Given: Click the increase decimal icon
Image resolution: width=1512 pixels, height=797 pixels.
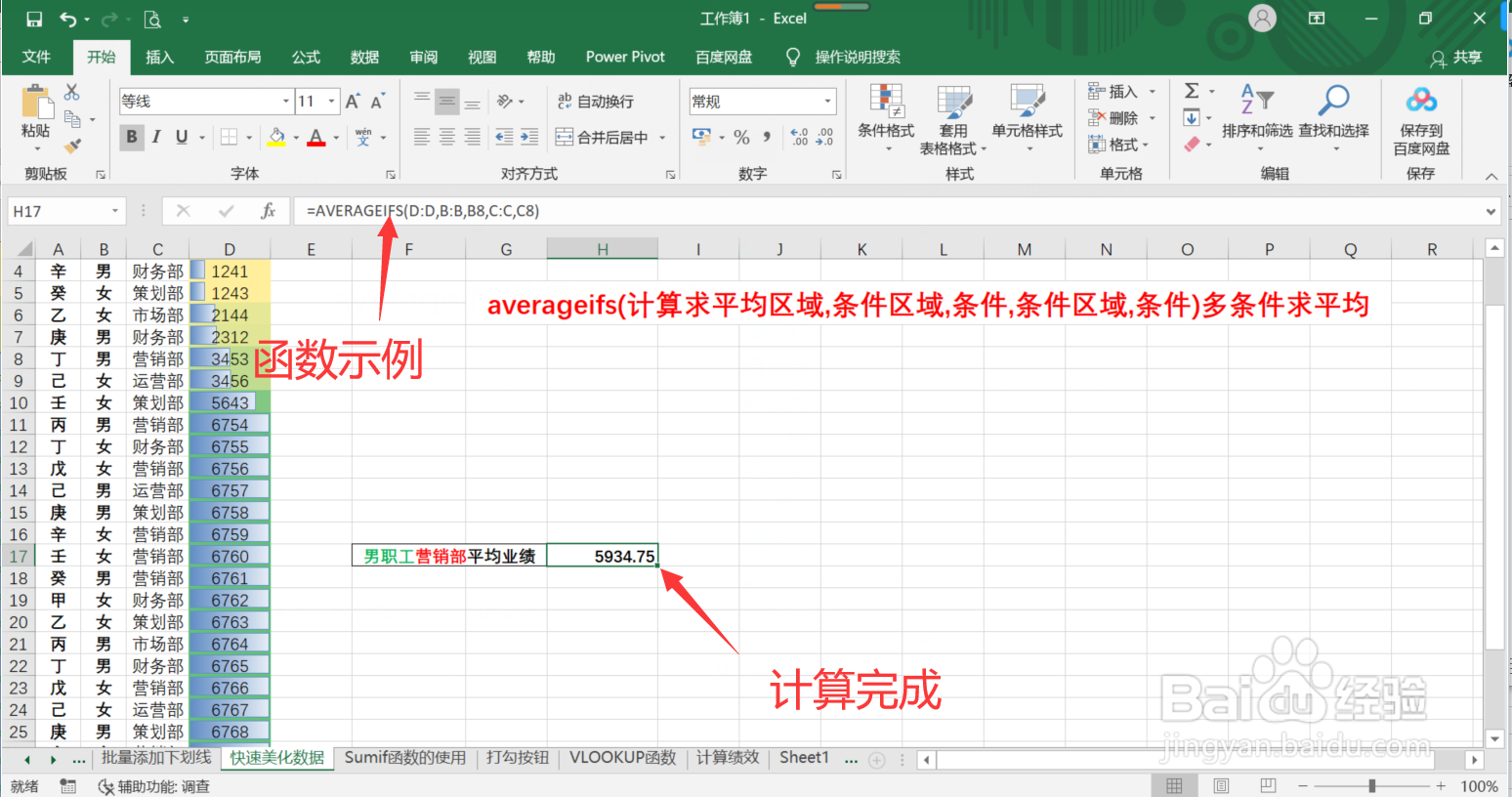Looking at the screenshot, I should coord(799,137).
